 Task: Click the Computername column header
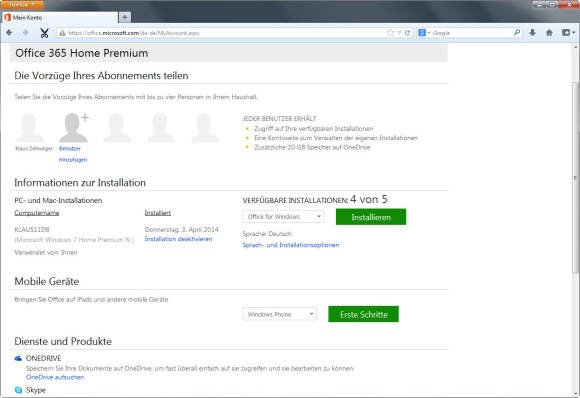point(37,213)
